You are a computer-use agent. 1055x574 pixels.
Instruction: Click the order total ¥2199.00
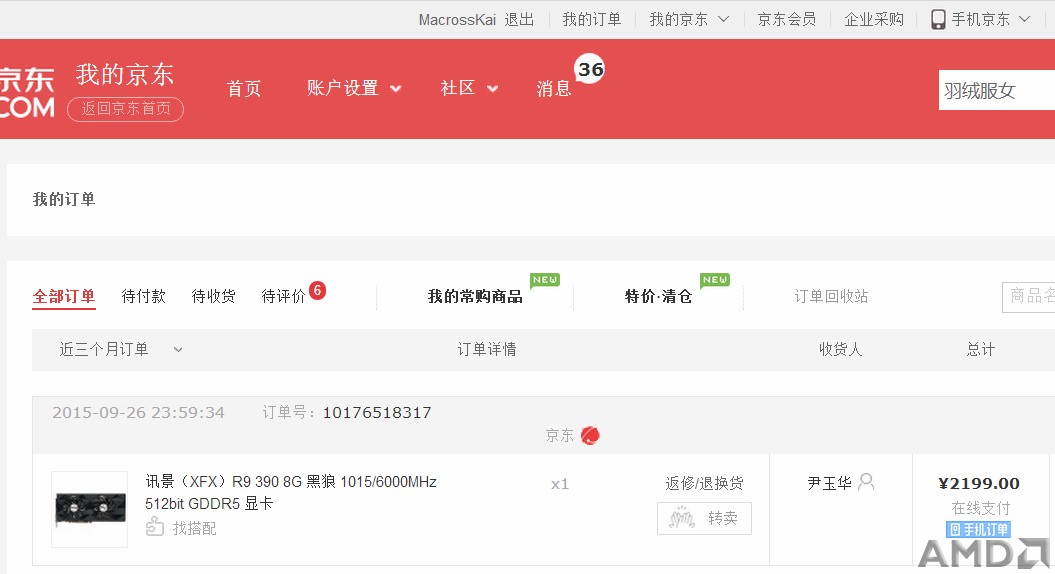[979, 483]
